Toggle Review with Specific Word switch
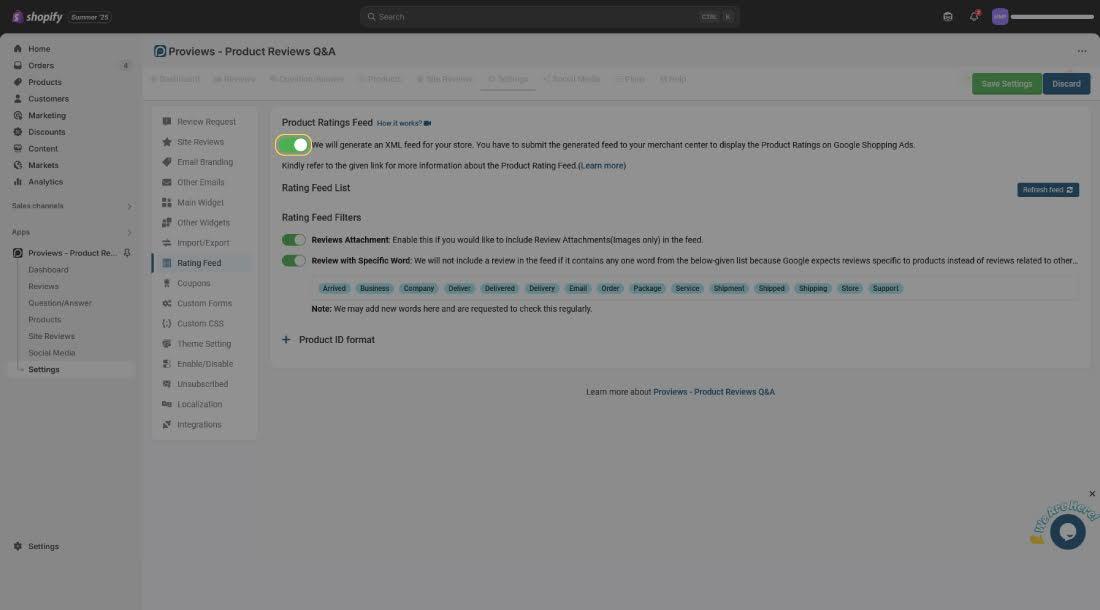Image resolution: width=1100 pixels, height=610 pixels. point(294,261)
